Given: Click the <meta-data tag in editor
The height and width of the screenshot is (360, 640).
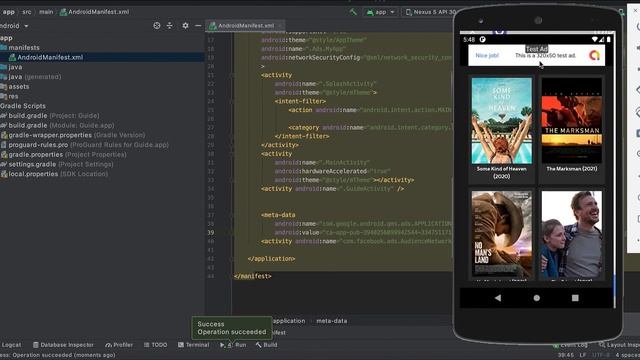Looking at the screenshot, I should click(x=278, y=215).
